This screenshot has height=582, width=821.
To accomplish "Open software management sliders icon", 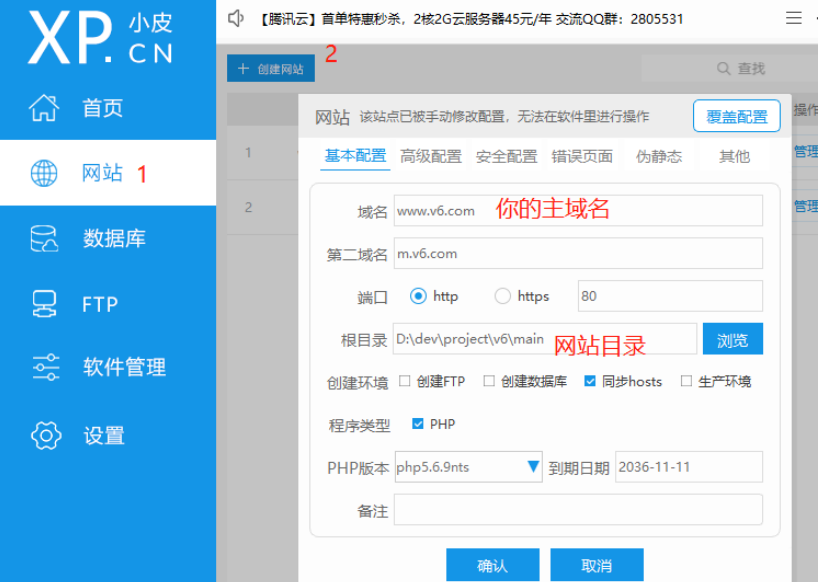I will coord(45,367).
